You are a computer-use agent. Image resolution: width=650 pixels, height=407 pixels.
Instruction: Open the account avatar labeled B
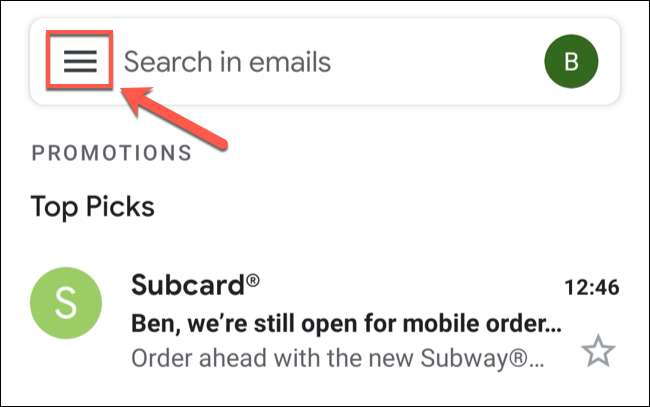point(571,62)
